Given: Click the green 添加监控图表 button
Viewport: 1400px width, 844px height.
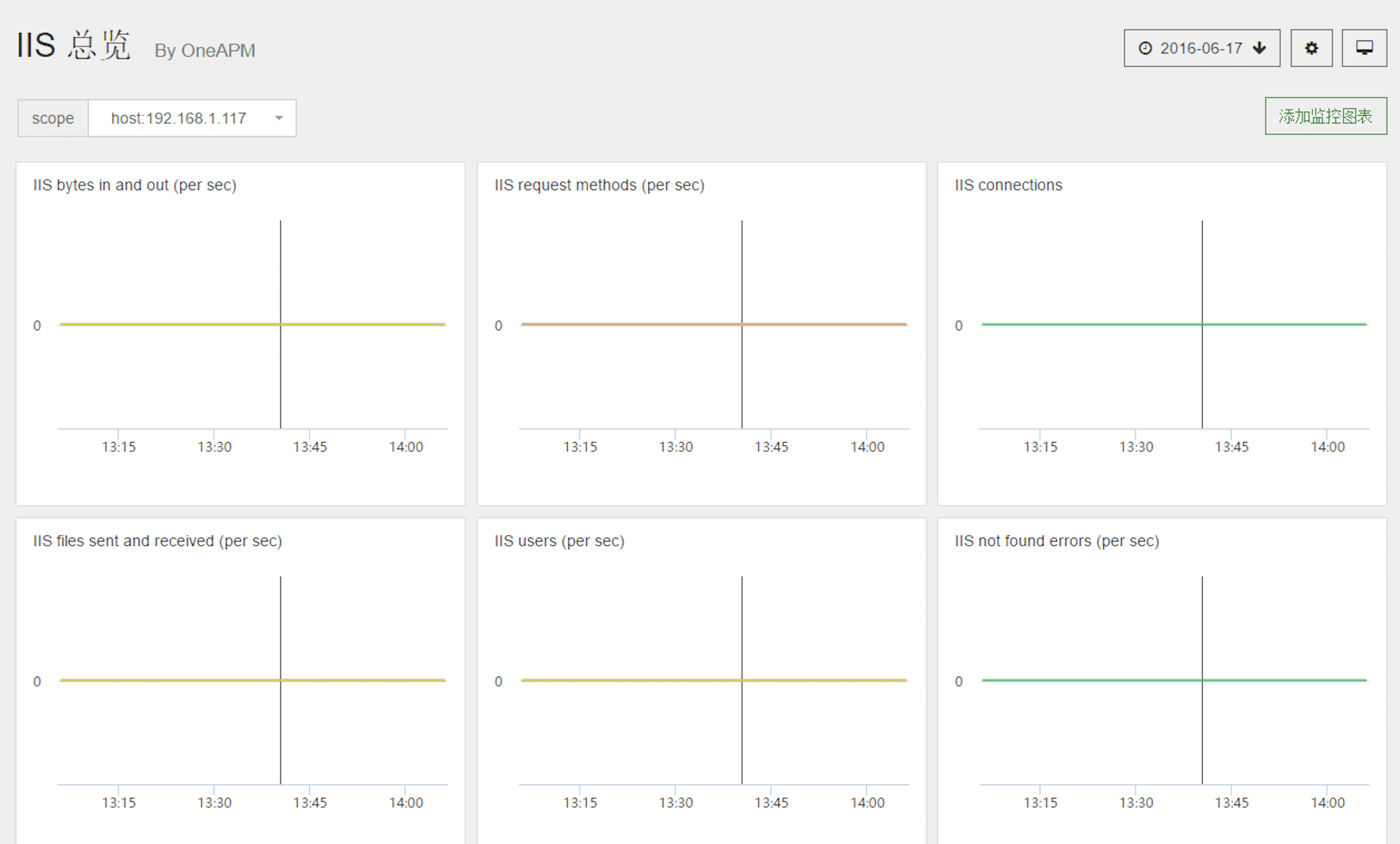Looking at the screenshot, I should click(x=1325, y=116).
